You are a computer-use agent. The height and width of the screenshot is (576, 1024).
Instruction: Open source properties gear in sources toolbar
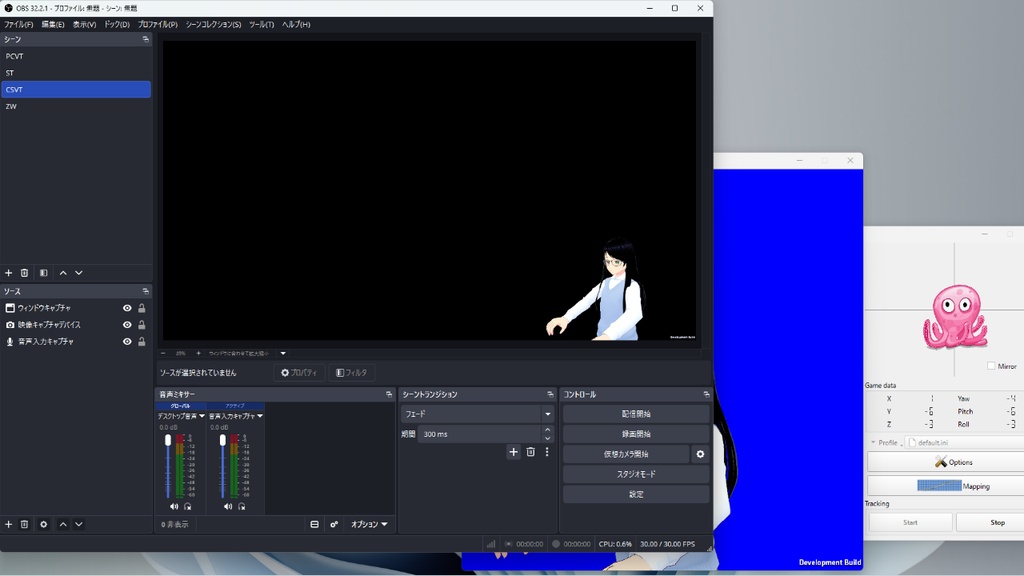44,524
